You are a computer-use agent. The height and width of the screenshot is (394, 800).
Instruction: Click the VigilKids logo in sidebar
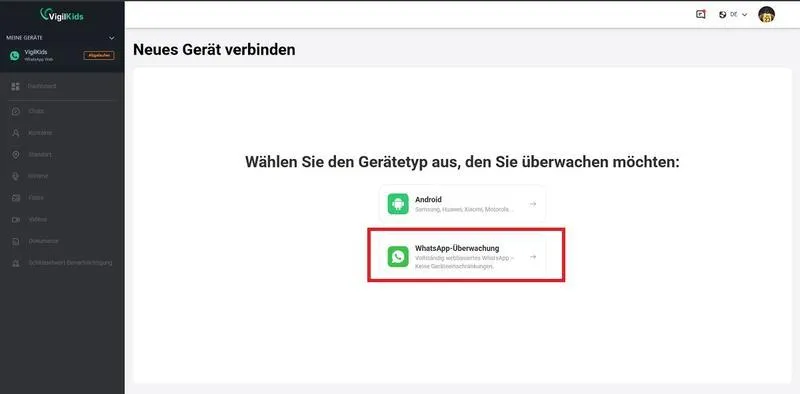tap(62, 15)
